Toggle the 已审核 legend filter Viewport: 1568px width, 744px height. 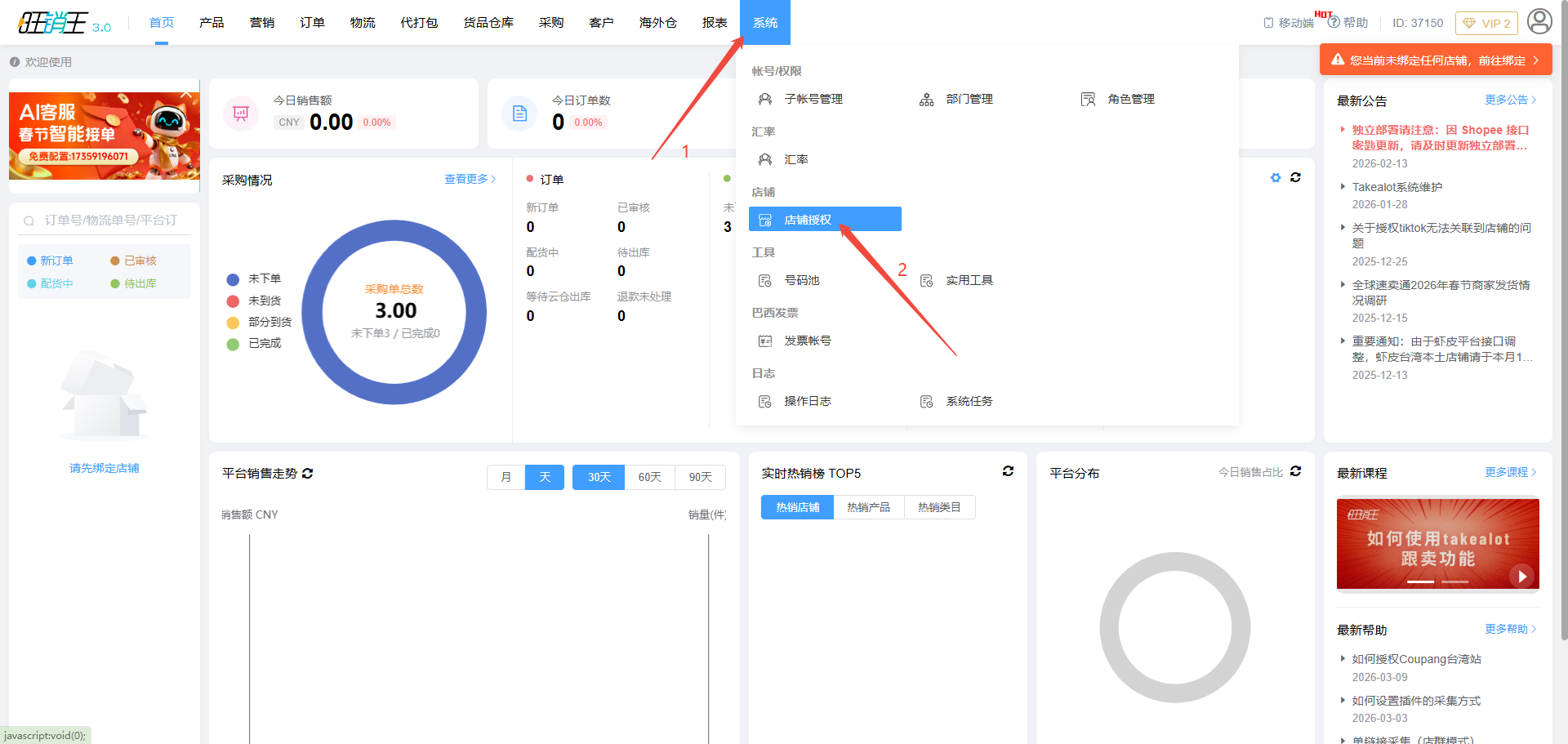pyautogui.click(x=133, y=261)
